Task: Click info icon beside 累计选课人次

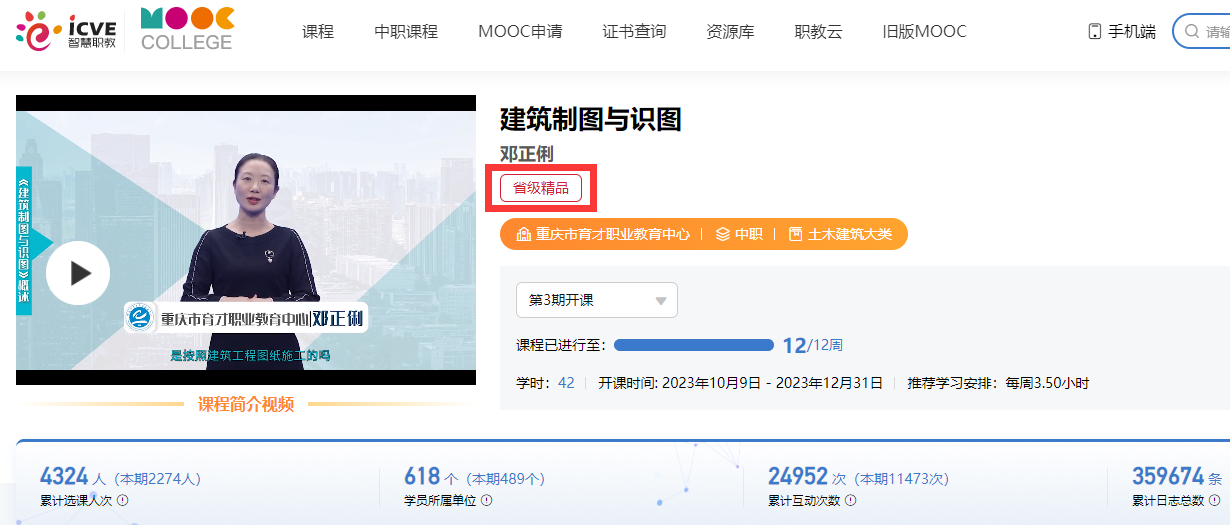Action: coord(123,500)
